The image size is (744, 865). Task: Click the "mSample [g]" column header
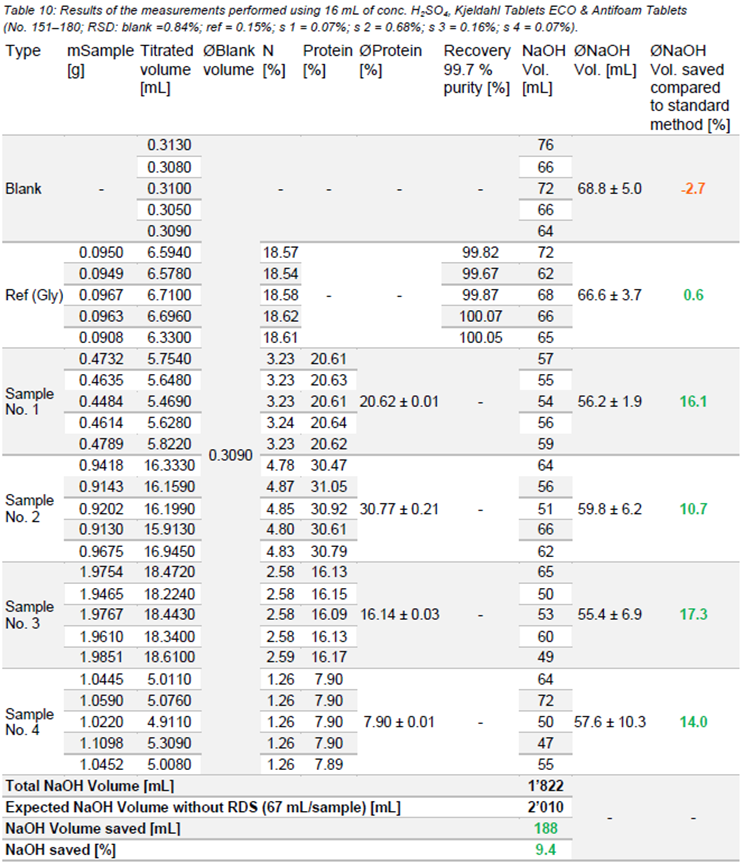pyautogui.click(x=100, y=60)
